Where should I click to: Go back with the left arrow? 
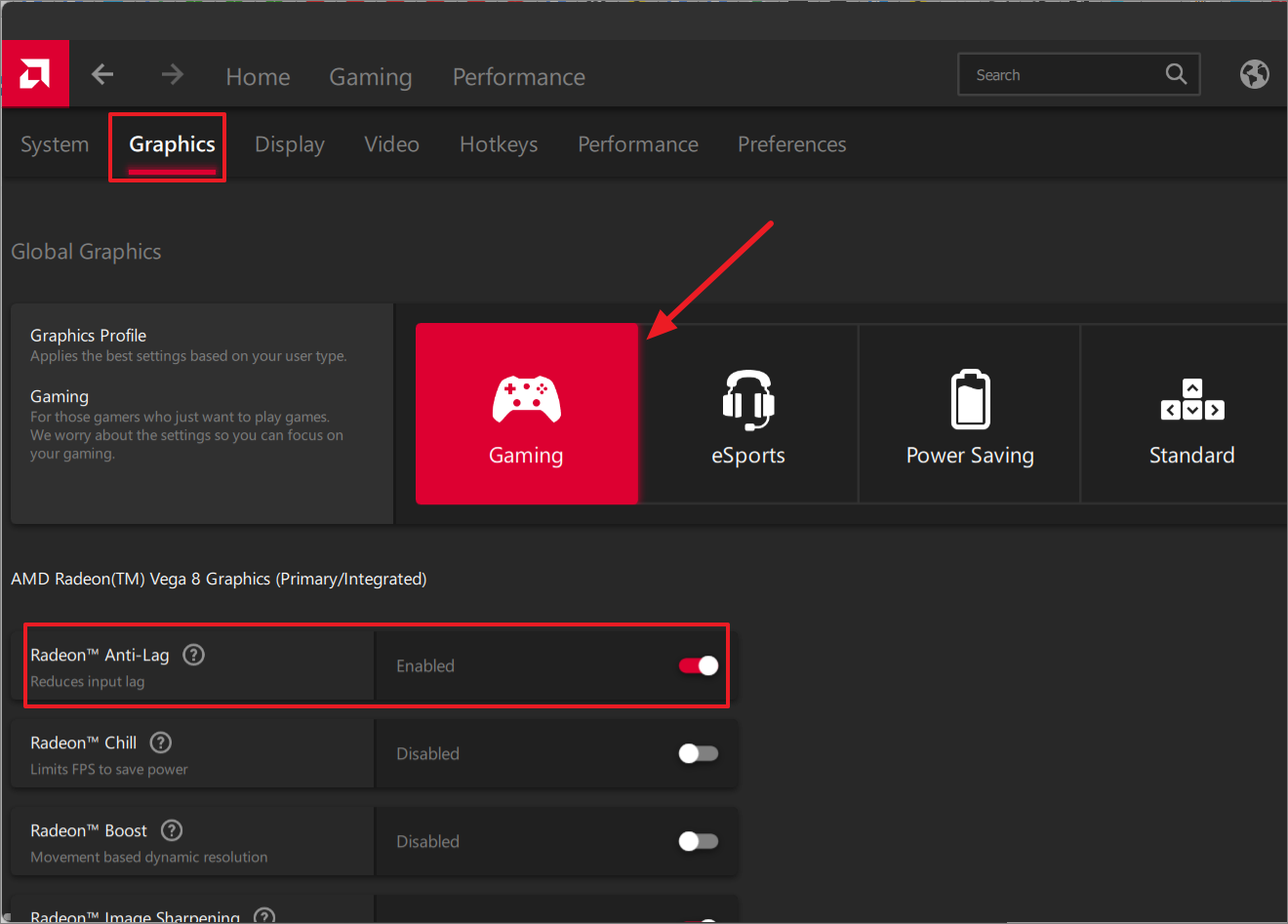(102, 74)
